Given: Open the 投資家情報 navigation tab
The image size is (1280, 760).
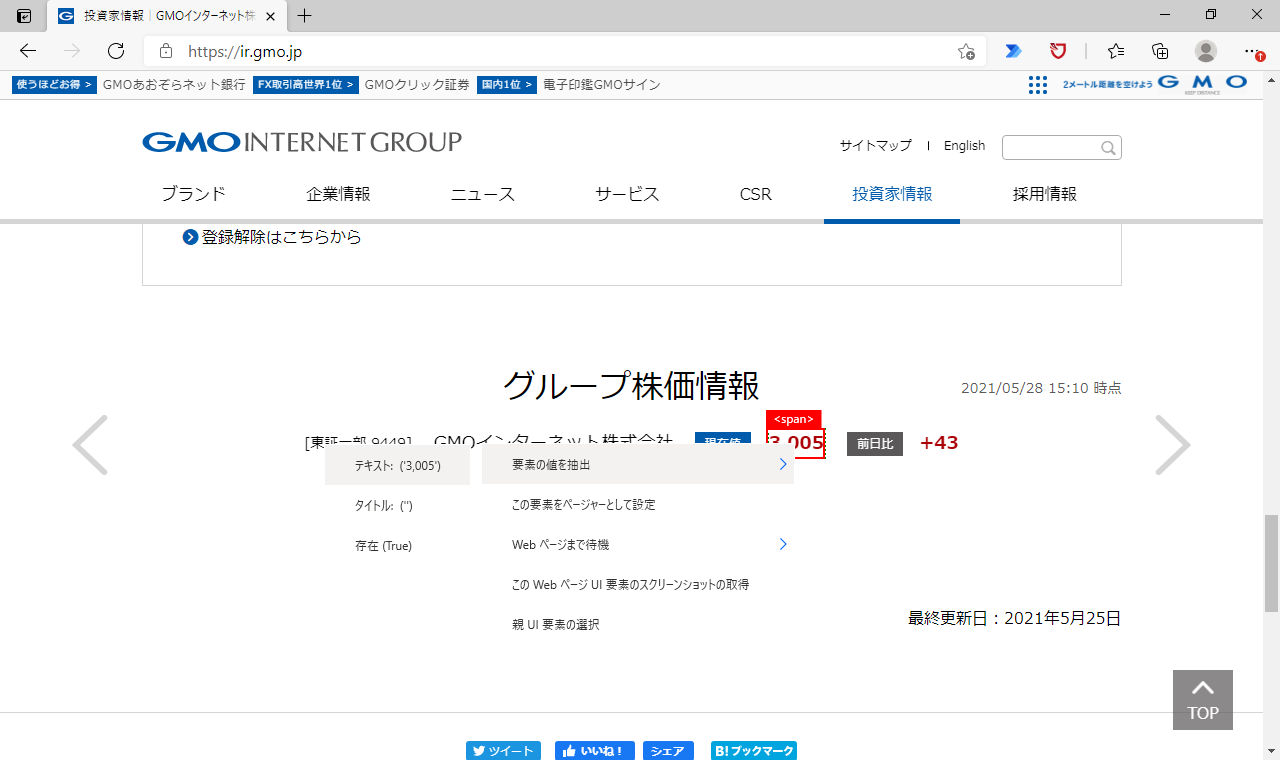Looking at the screenshot, I should tap(892, 194).
